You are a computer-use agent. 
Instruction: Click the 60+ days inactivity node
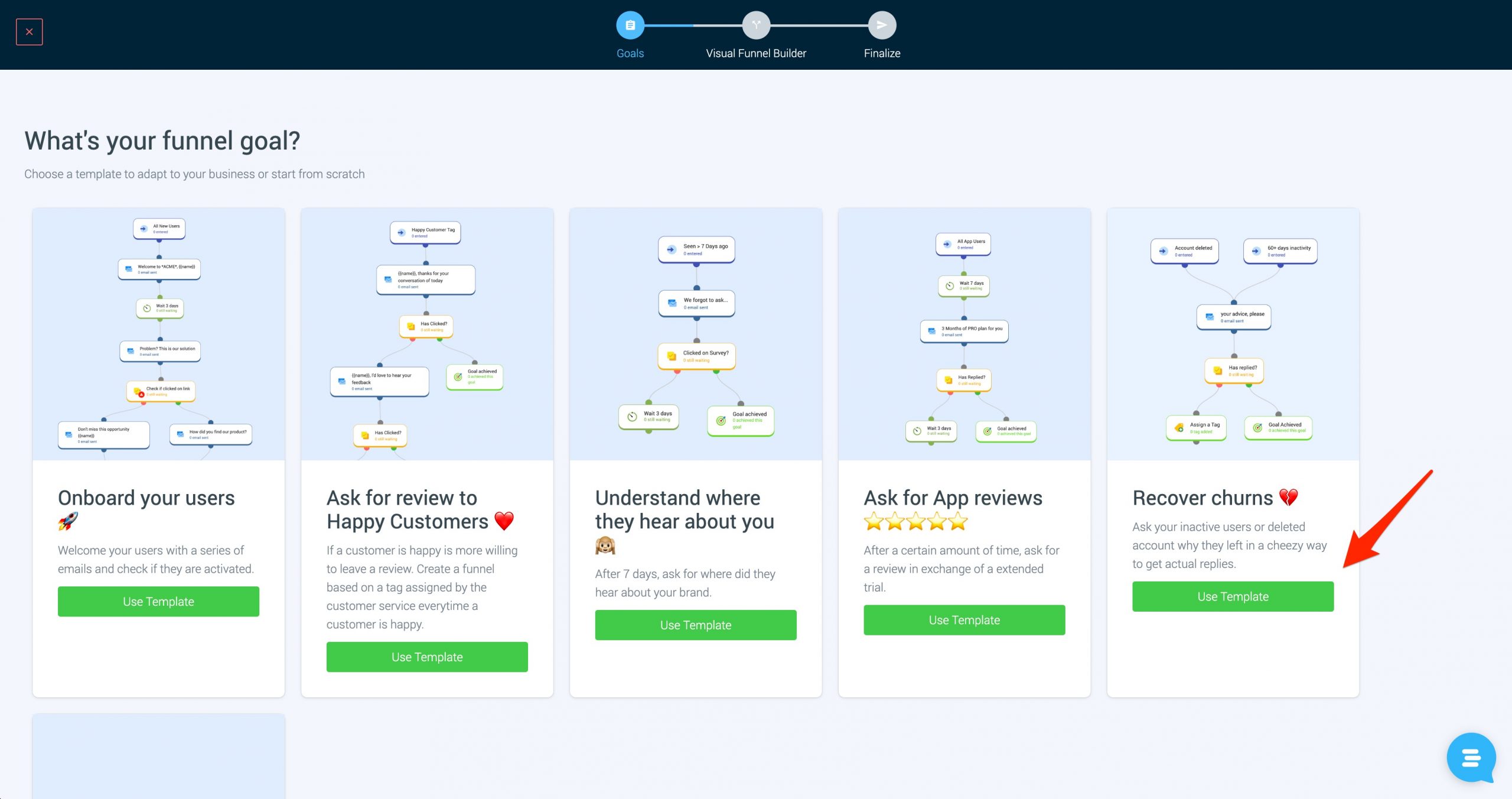pyautogui.click(x=1280, y=251)
